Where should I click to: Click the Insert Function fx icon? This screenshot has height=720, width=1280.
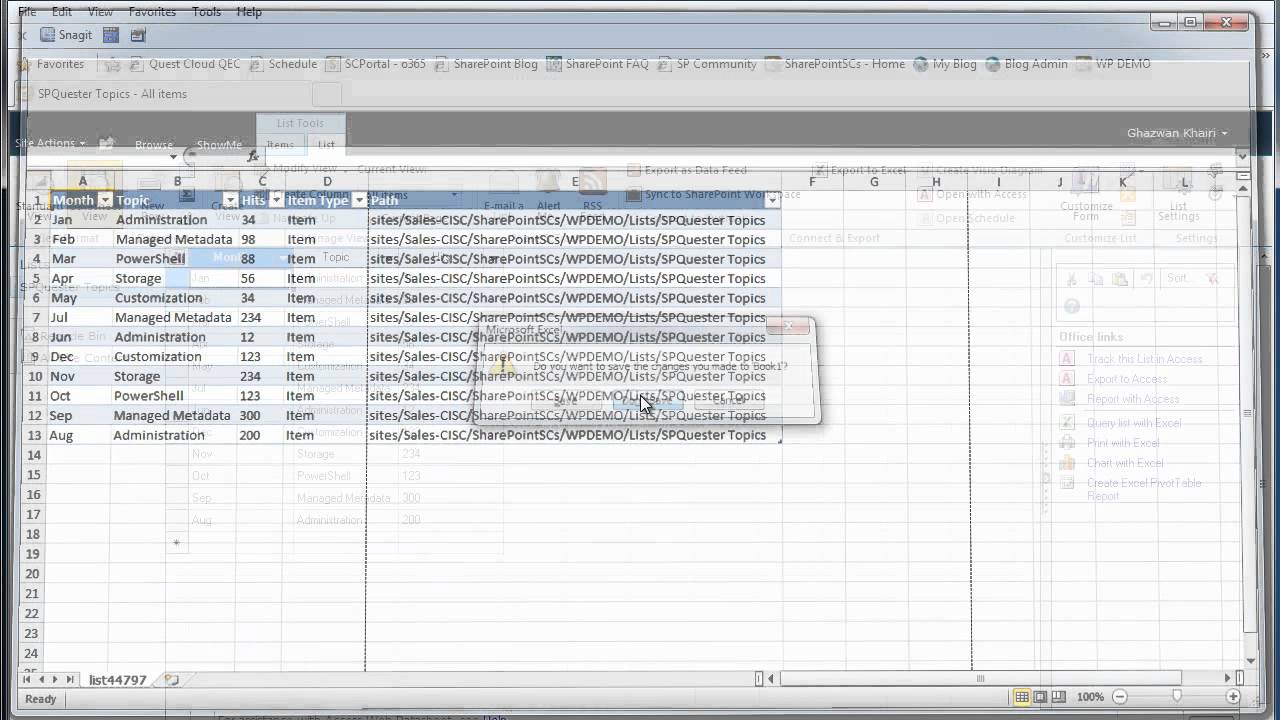click(x=253, y=156)
